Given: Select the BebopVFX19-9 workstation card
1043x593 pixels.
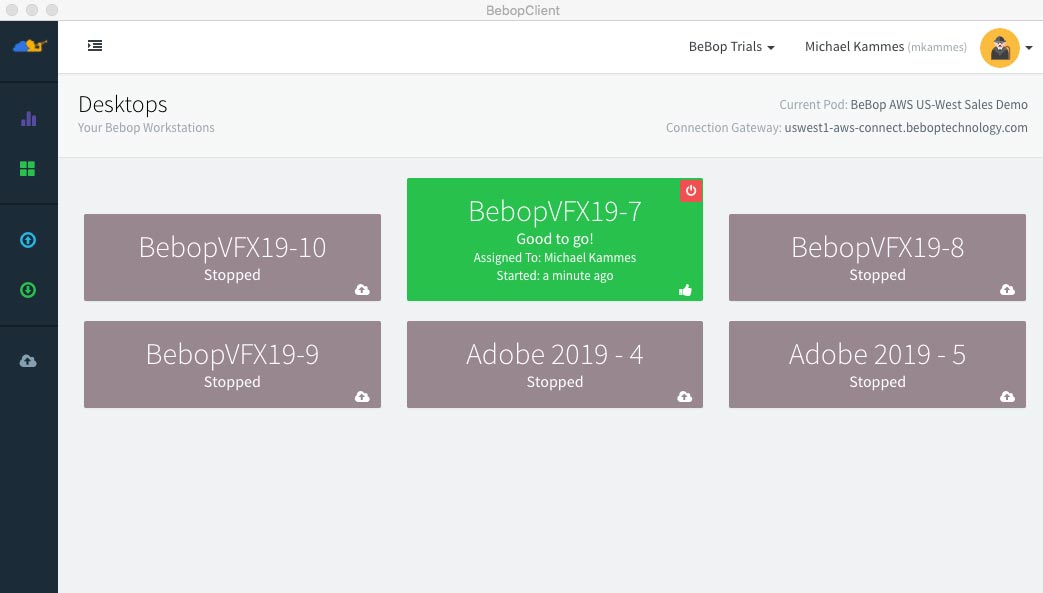Looking at the screenshot, I should click(x=232, y=365).
